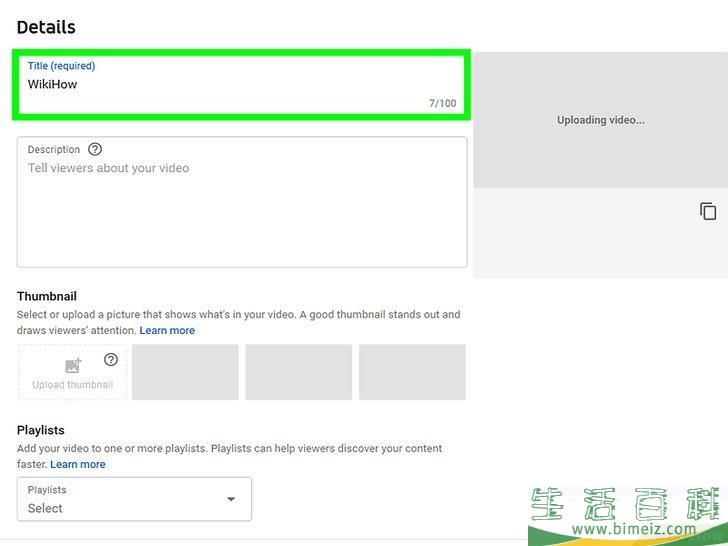Open the Playlists Learn more link
The width and height of the screenshot is (728, 546).
(x=78, y=464)
